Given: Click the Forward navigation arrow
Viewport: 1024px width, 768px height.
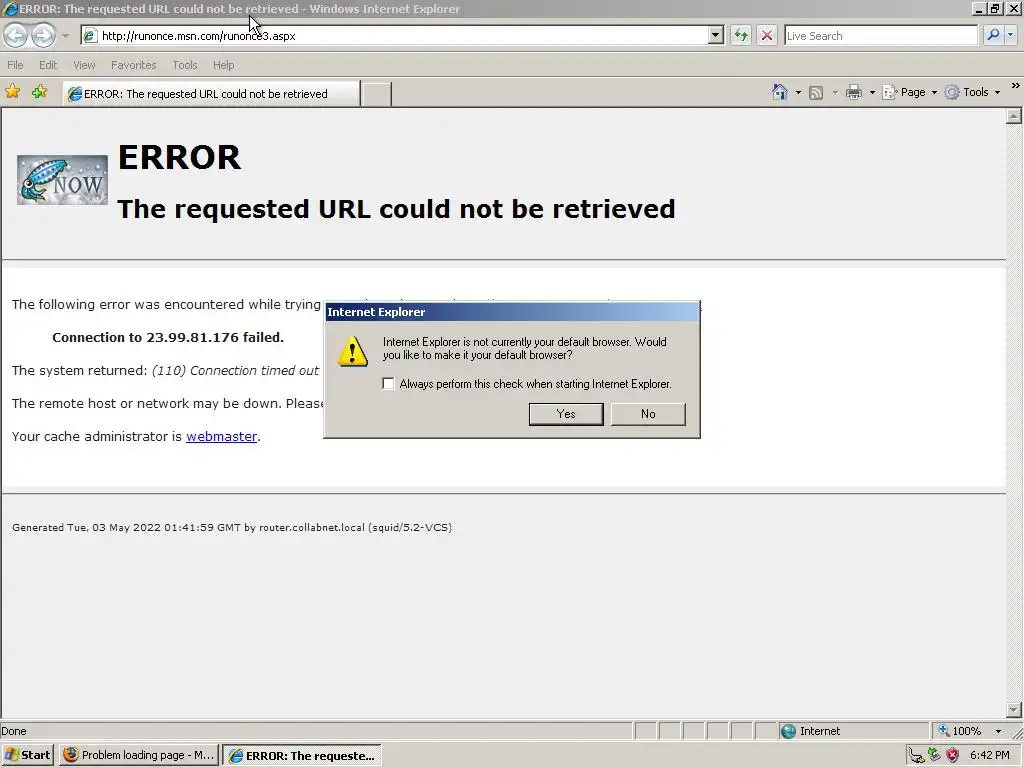Looking at the screenshot, I should [43, 35].
